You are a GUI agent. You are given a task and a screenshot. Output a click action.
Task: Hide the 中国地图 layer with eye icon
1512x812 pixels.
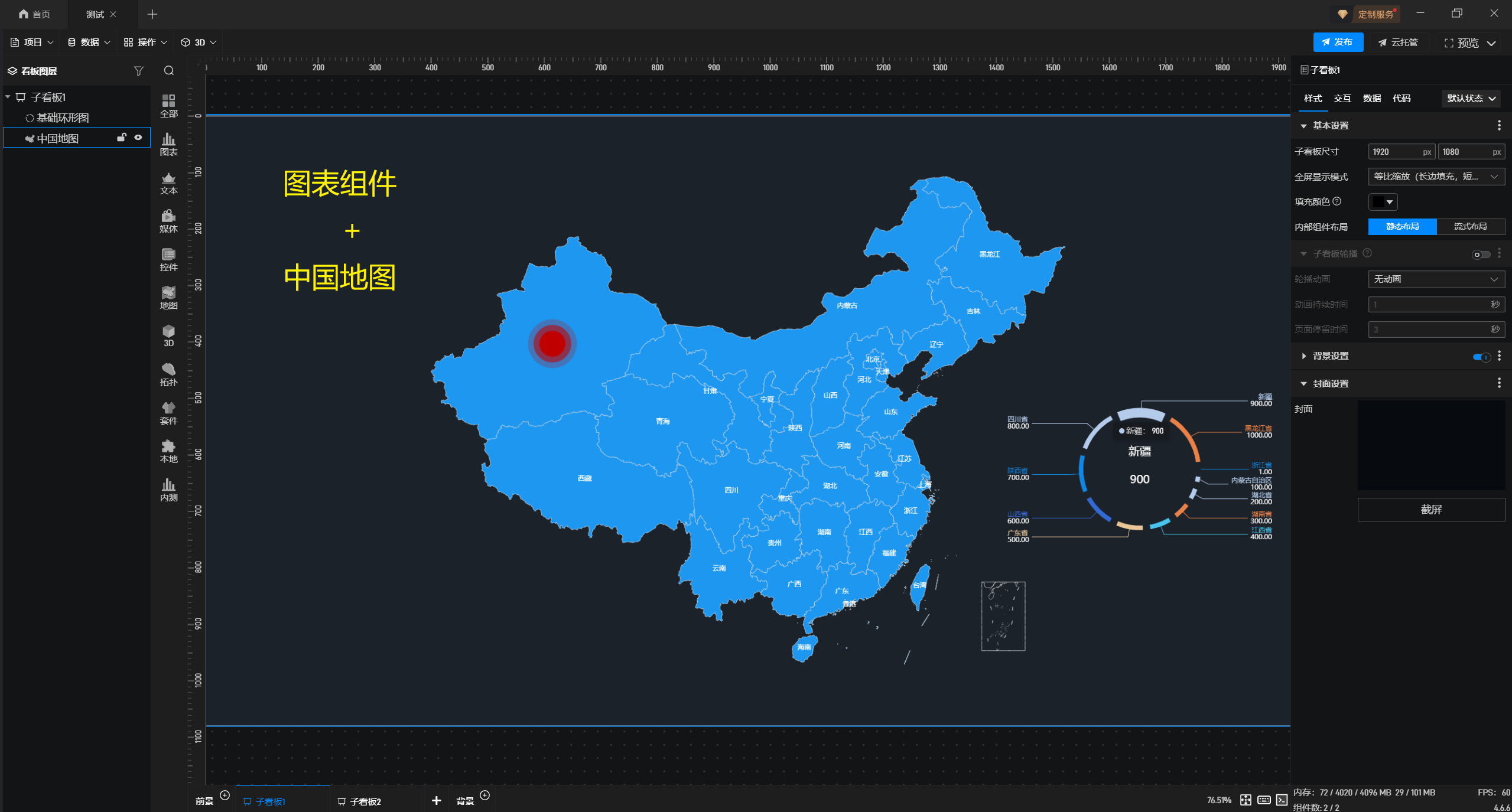click(138, 138)
